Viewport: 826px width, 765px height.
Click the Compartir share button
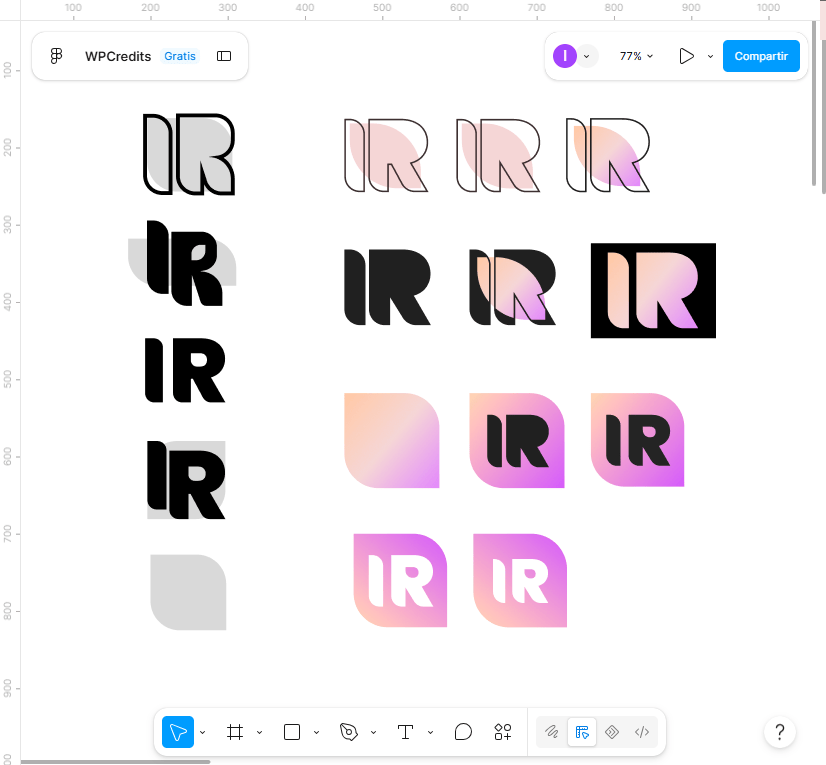761,56
